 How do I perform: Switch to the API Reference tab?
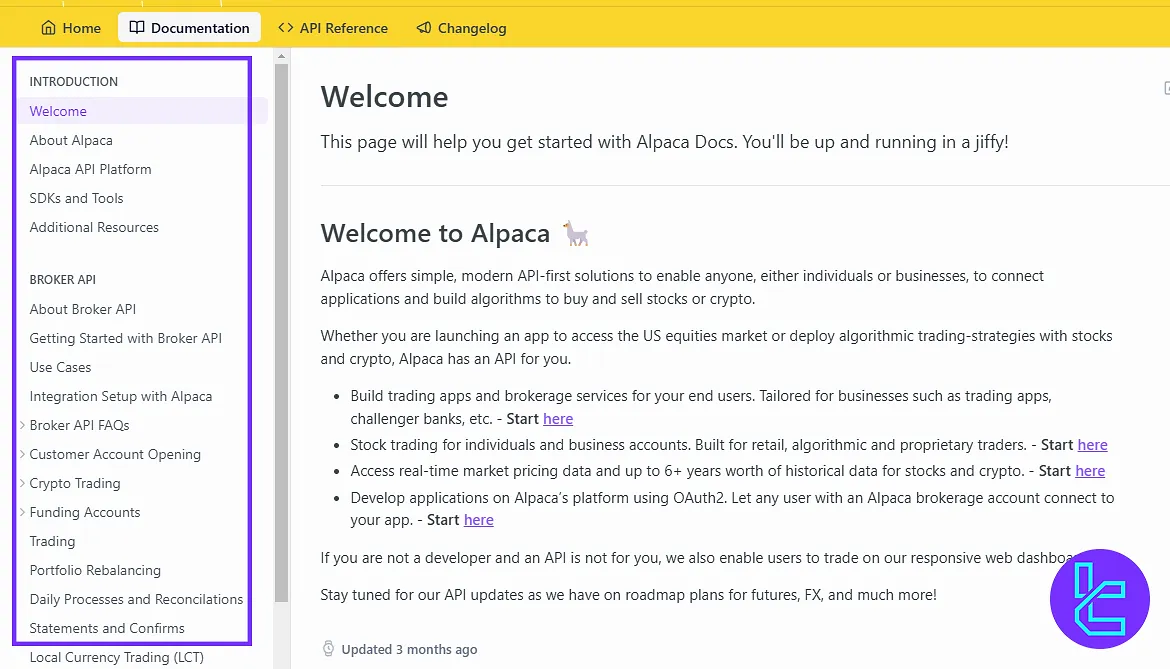coord(343,28)
